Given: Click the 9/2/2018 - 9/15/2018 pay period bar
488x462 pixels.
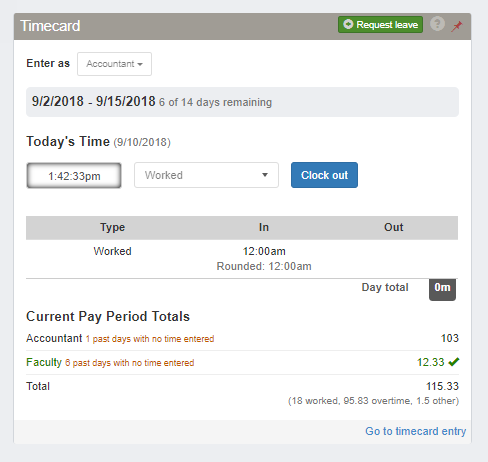Looking at the screenshot, I should point(242,102).
